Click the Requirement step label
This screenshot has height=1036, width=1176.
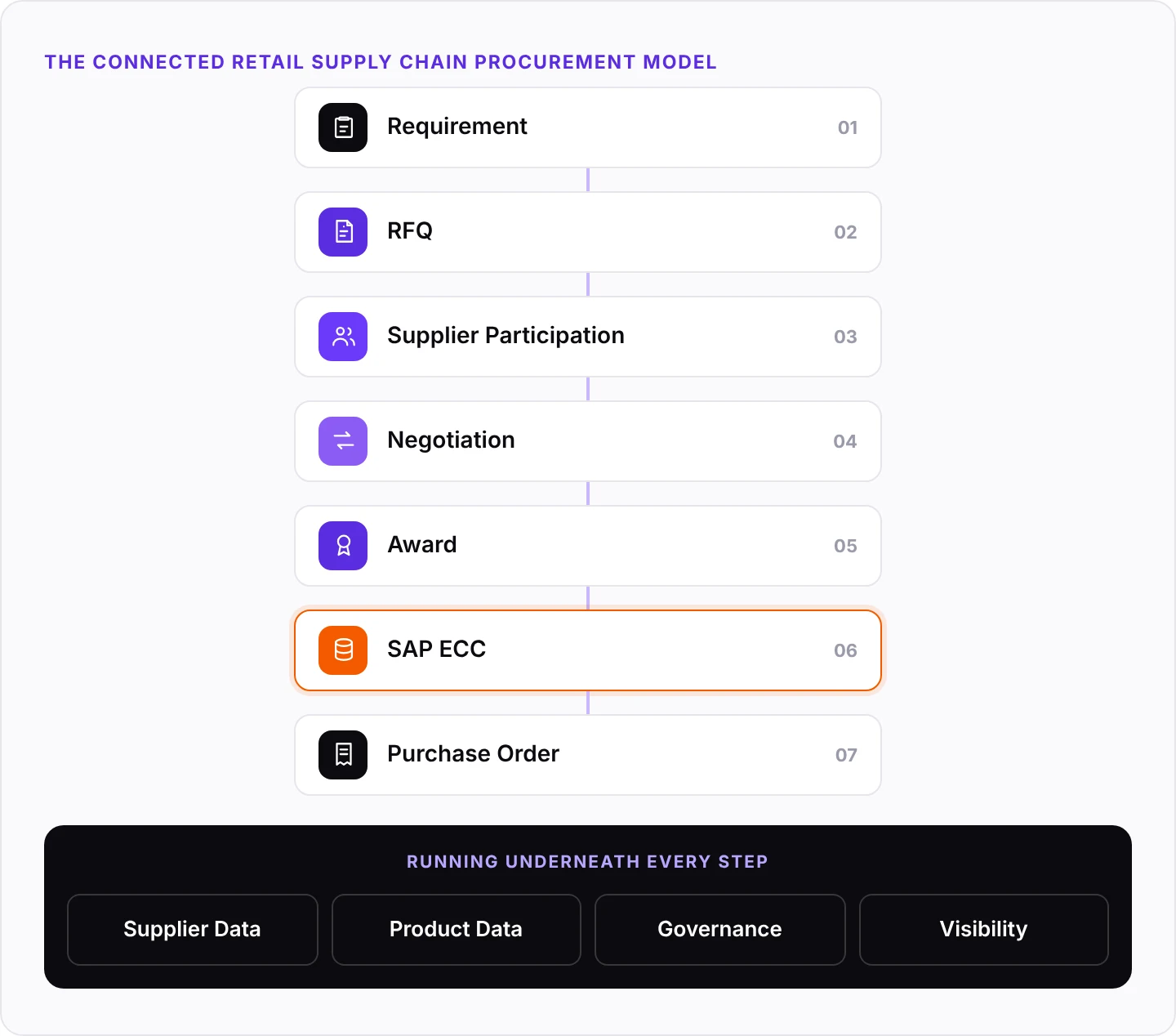pyautogui.click(x=457, y=127)
